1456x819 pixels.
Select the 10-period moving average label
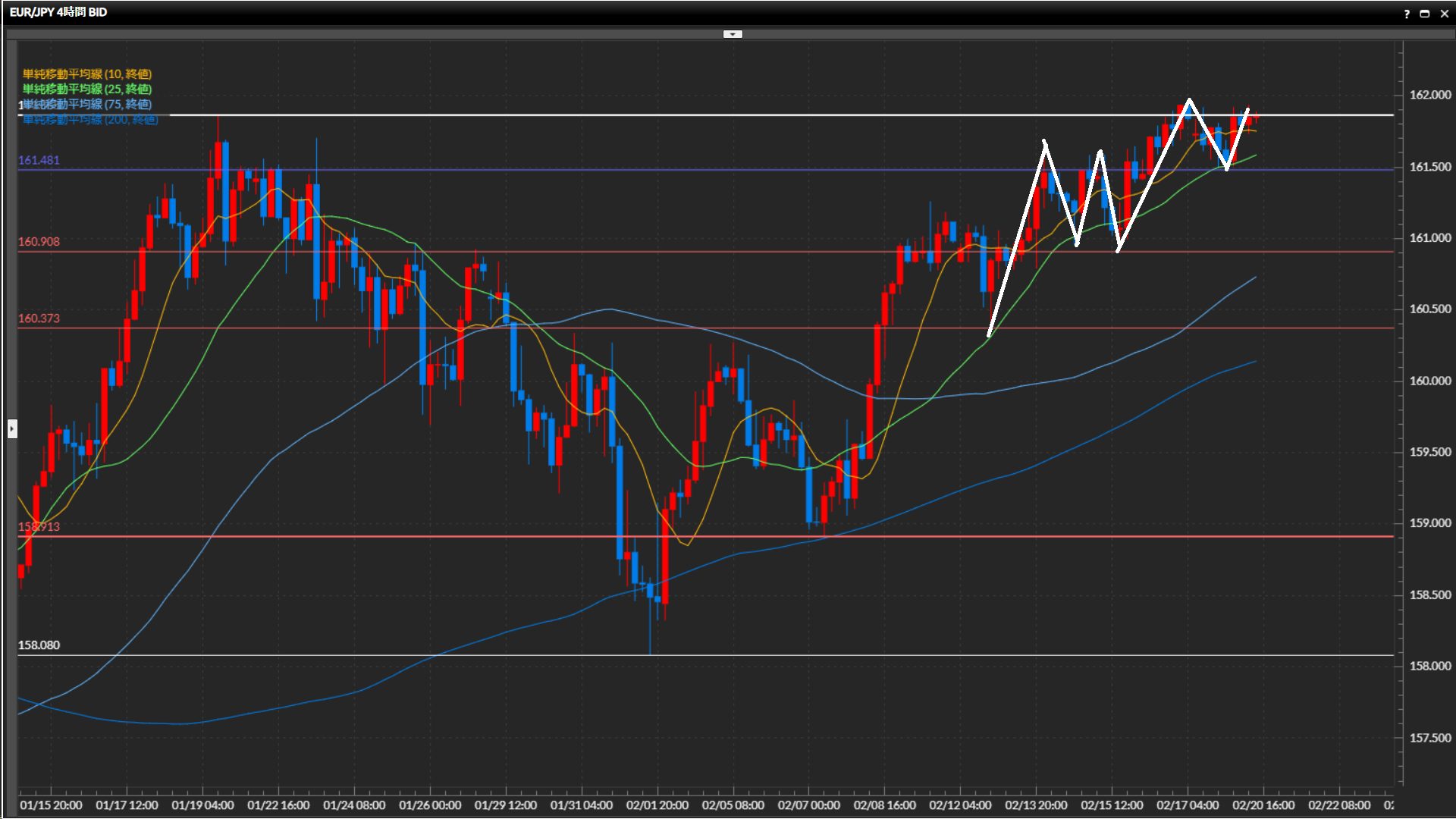click(x=86, y=74)
